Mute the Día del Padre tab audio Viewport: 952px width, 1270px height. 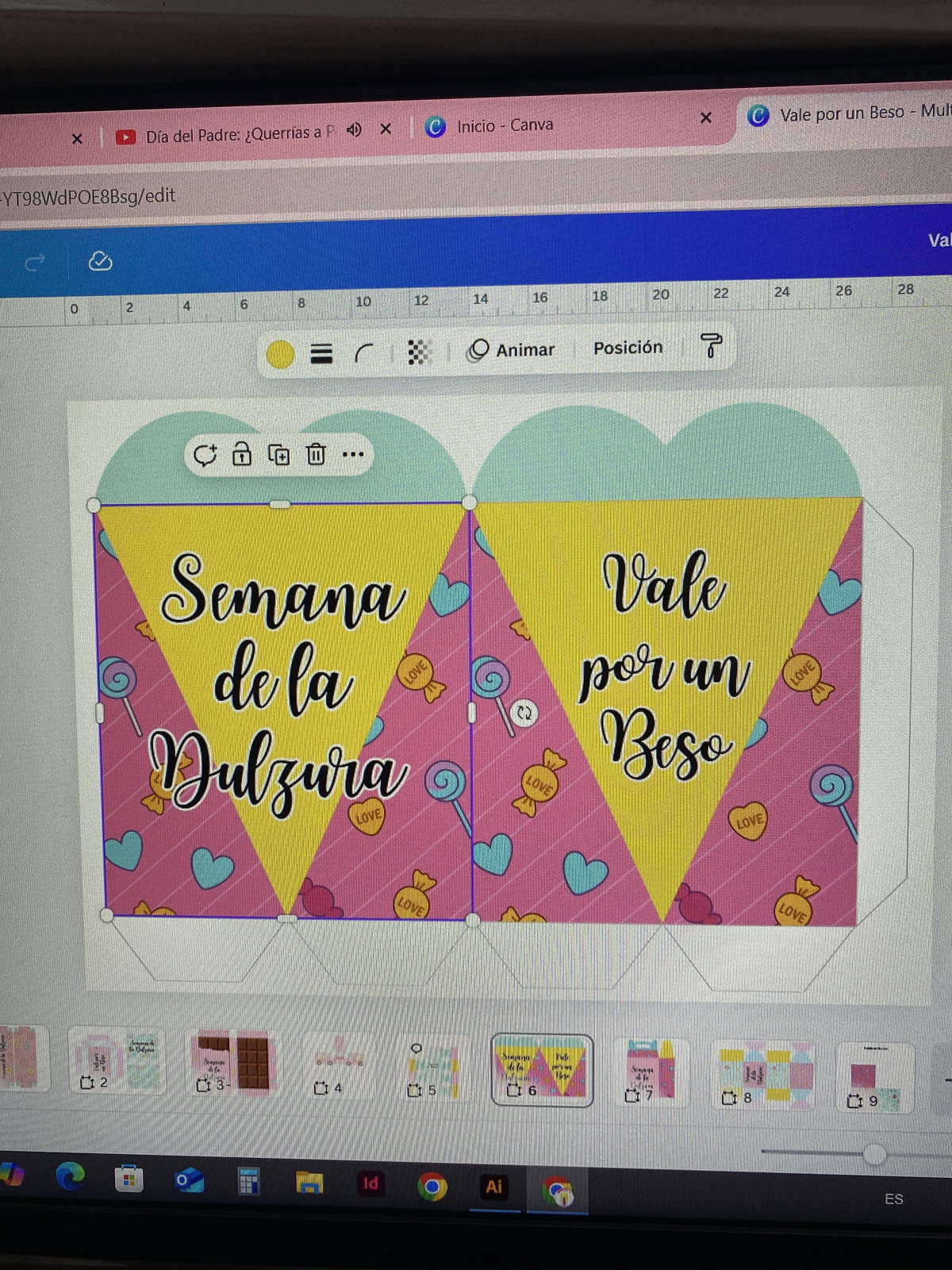tap(354, 130)
